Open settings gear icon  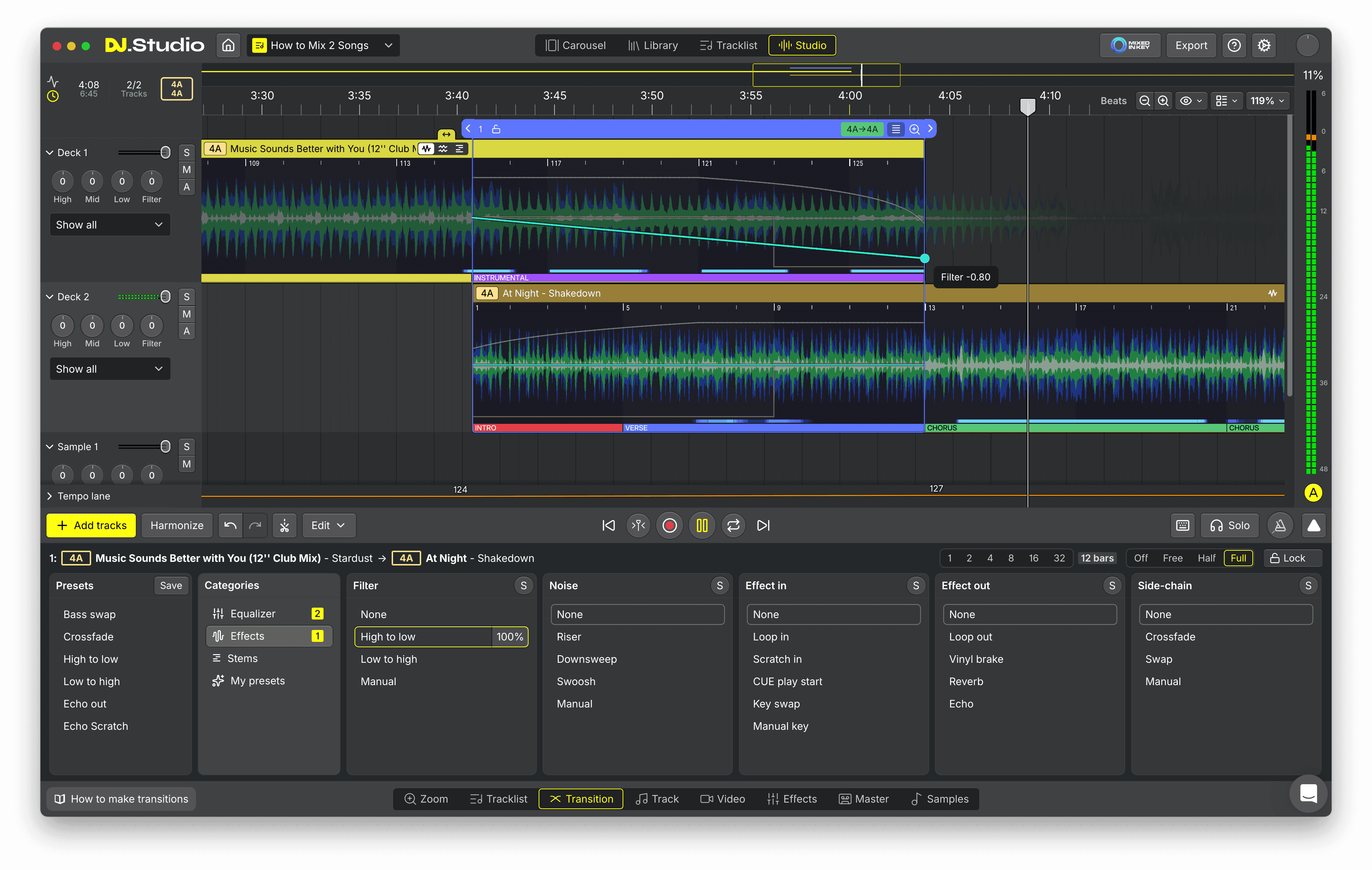tap(1264, 45)
